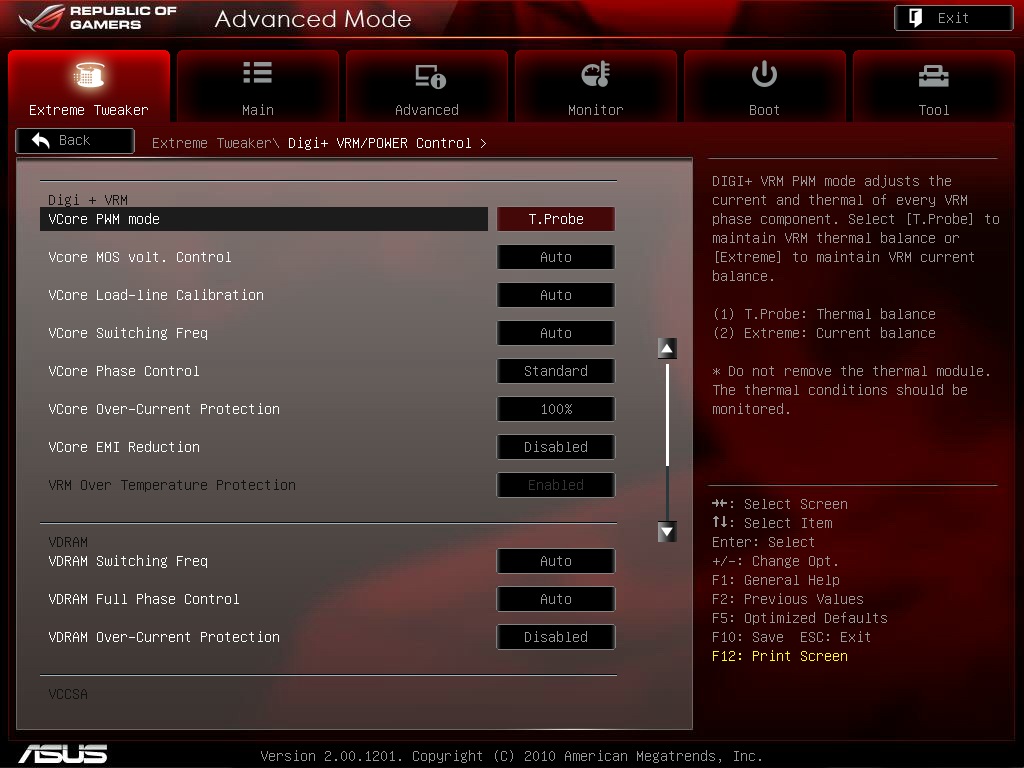The height and width of the screenshot is (768, 1024).
Task: Click the F1: General Help hint
Action: [776, 580]
